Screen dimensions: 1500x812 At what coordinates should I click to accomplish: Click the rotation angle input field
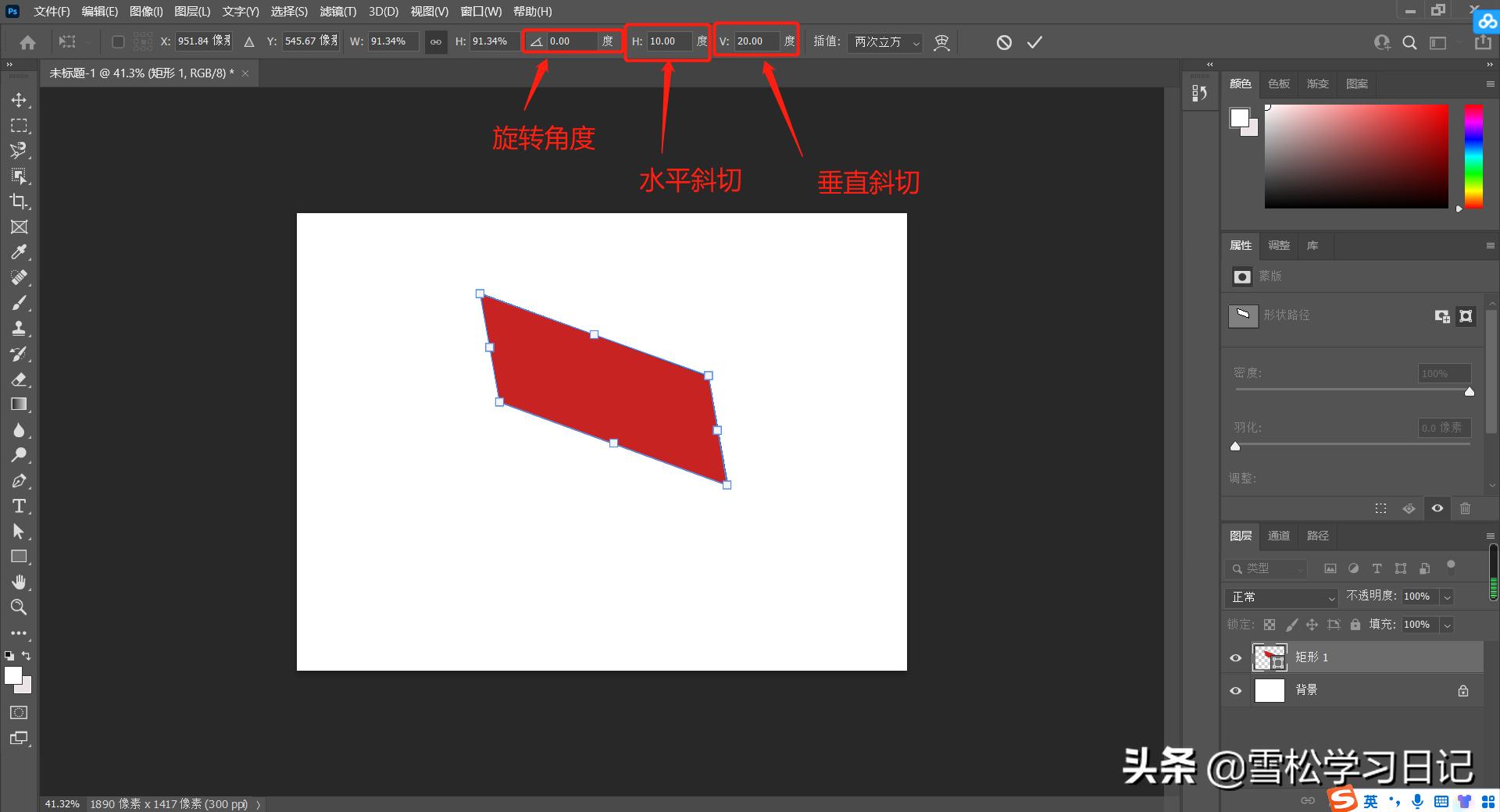[x=572, y=41]
